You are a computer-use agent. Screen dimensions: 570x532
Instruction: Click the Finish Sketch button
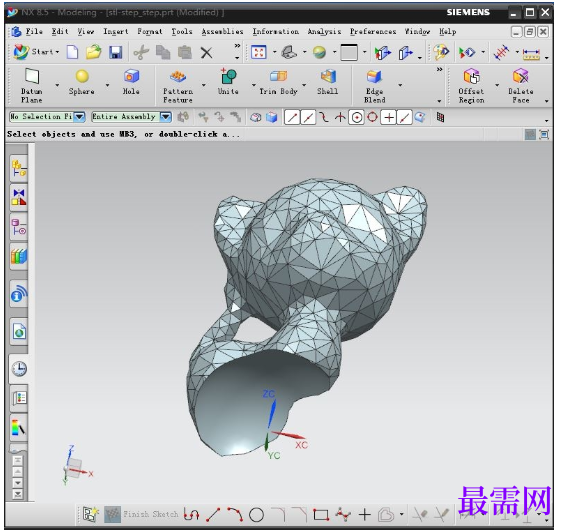[x=142, y=514]
